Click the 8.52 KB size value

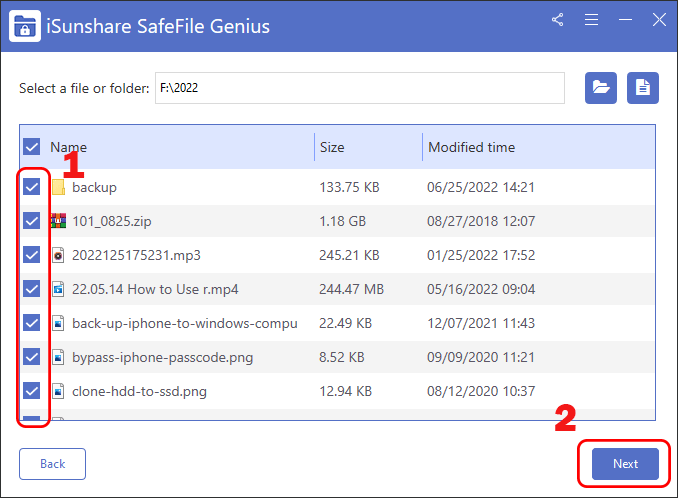click(x=342, y=357)
